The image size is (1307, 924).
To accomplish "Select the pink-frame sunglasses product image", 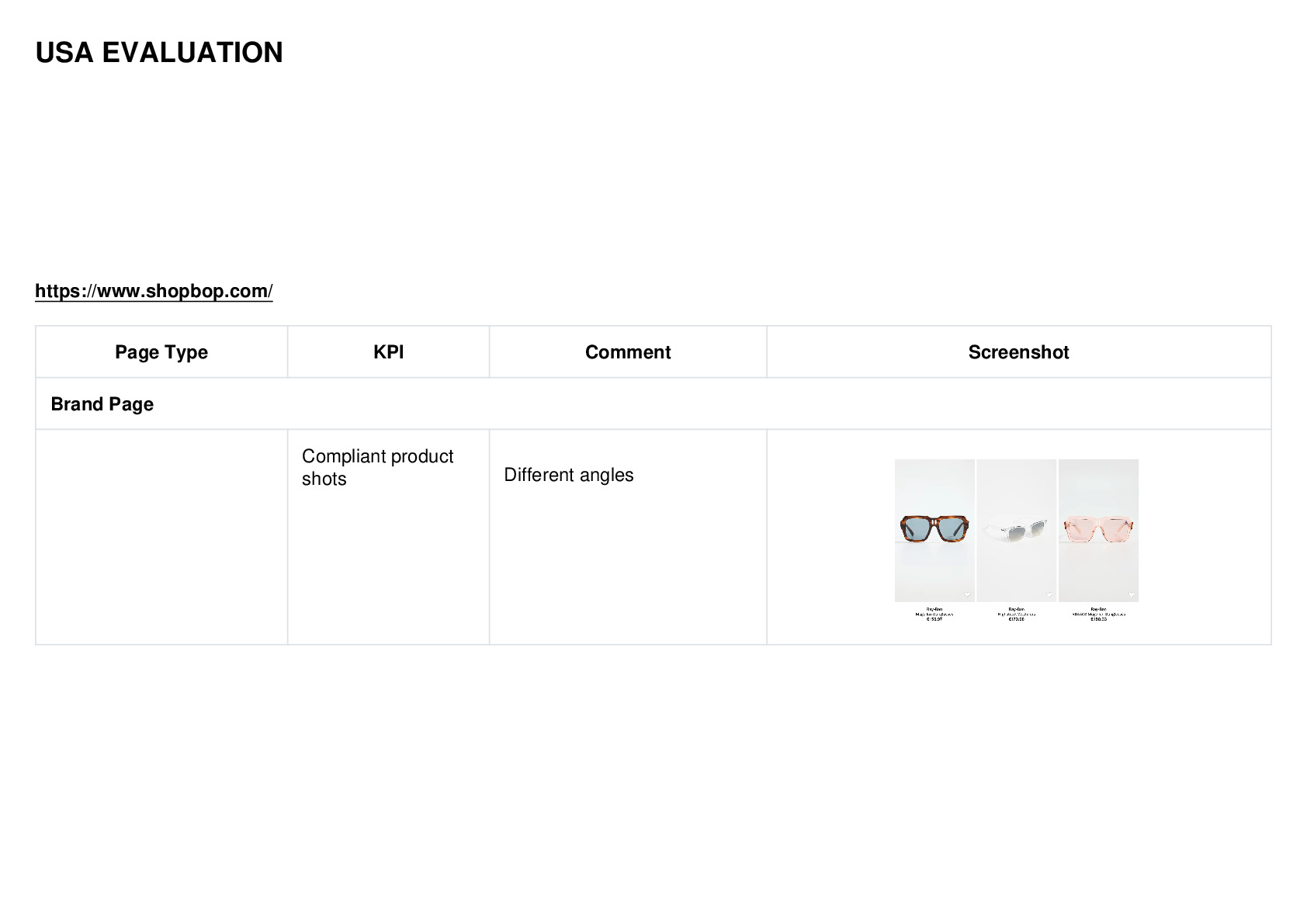I will [1098, 530].
